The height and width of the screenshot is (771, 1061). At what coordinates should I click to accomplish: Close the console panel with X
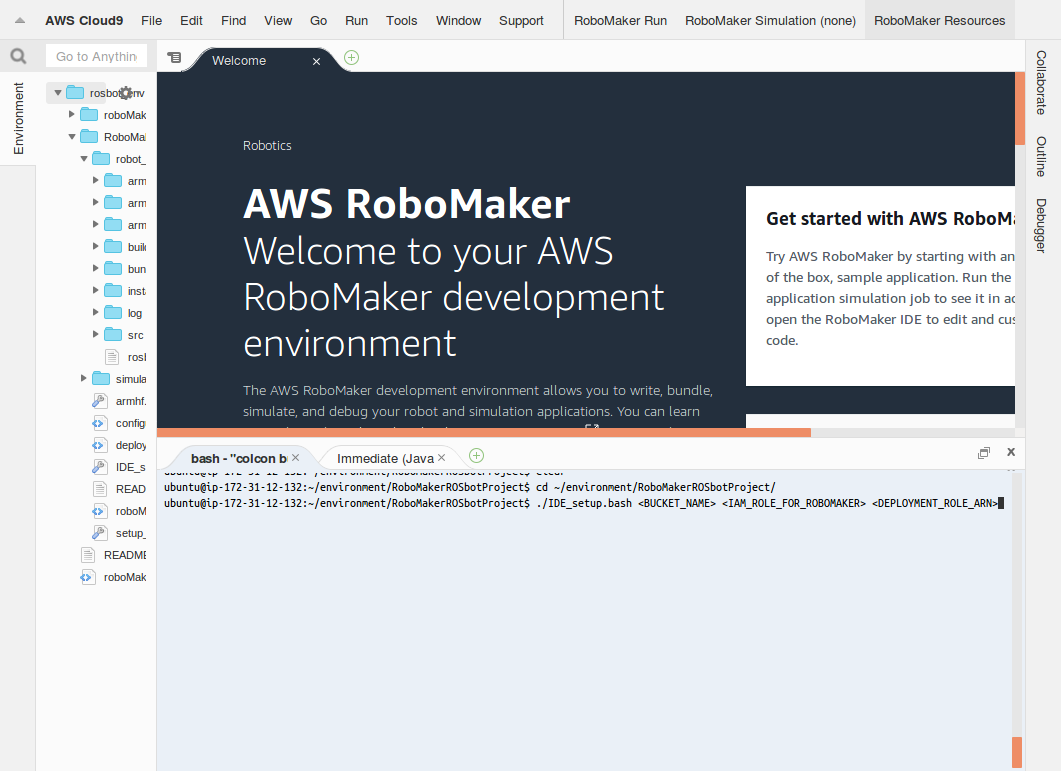[1011, 451]
